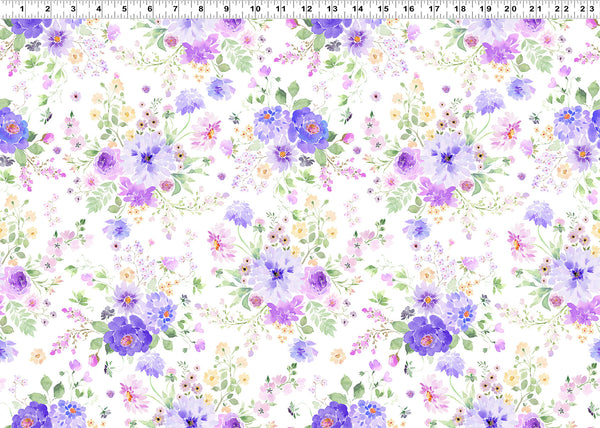Click the ruler number "14"
The image size is (600, 428).
pyautogui.click(x=357, y=8)
